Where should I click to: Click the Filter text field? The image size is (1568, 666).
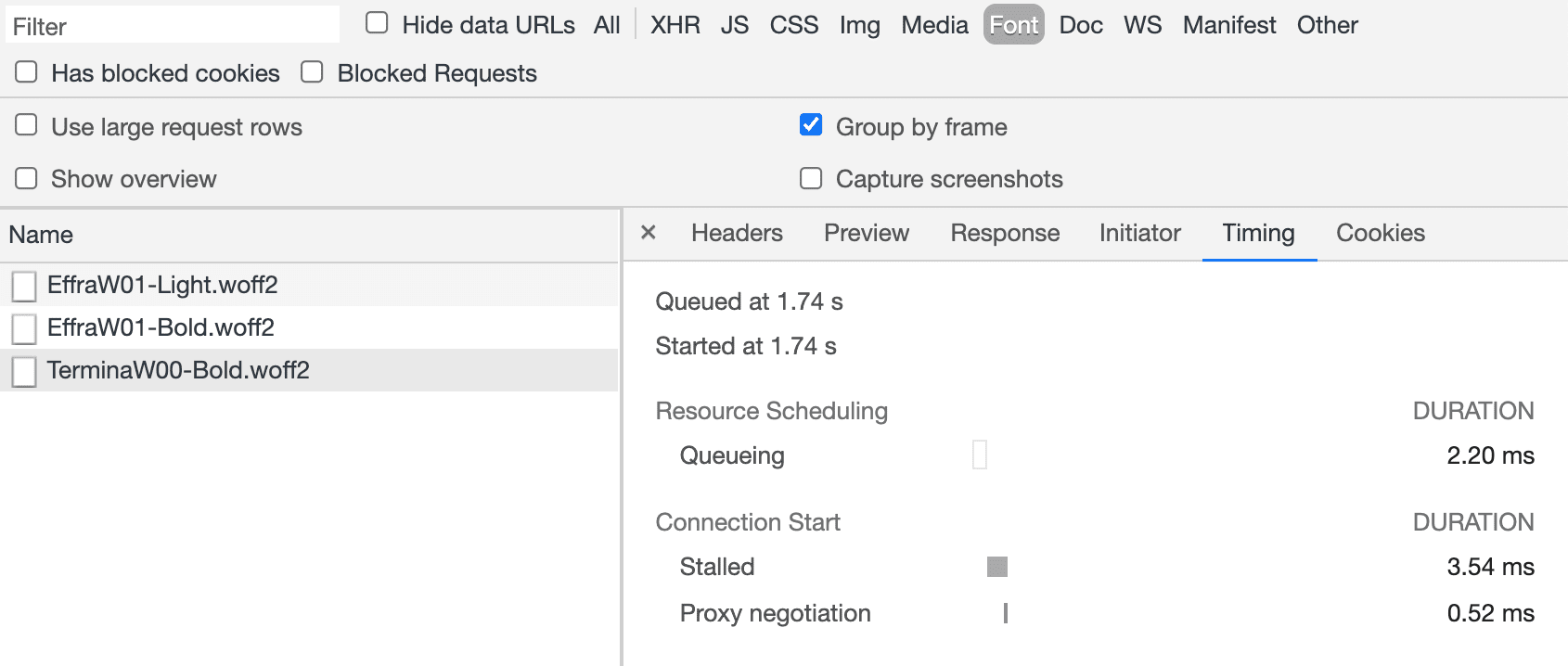tap(172, 26)
